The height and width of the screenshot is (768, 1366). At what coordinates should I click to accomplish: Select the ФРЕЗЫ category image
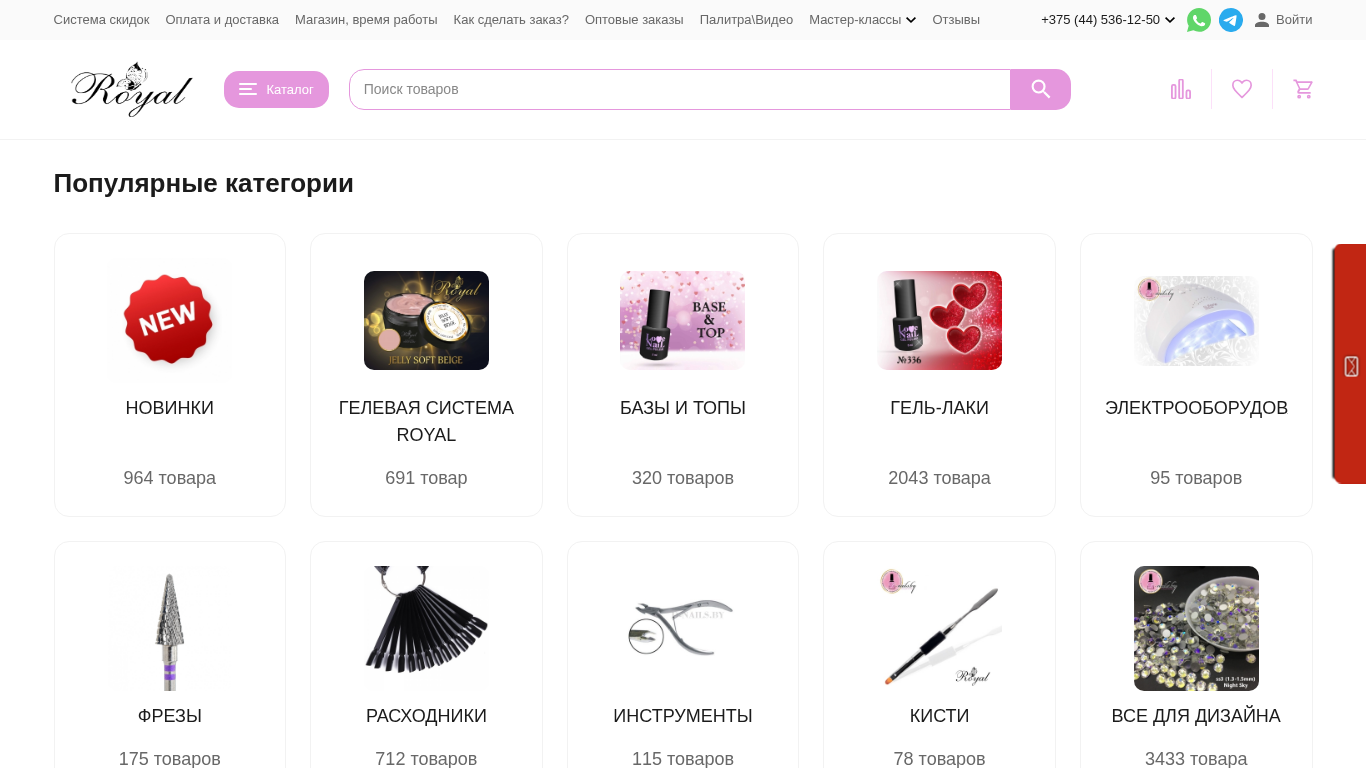170,628
